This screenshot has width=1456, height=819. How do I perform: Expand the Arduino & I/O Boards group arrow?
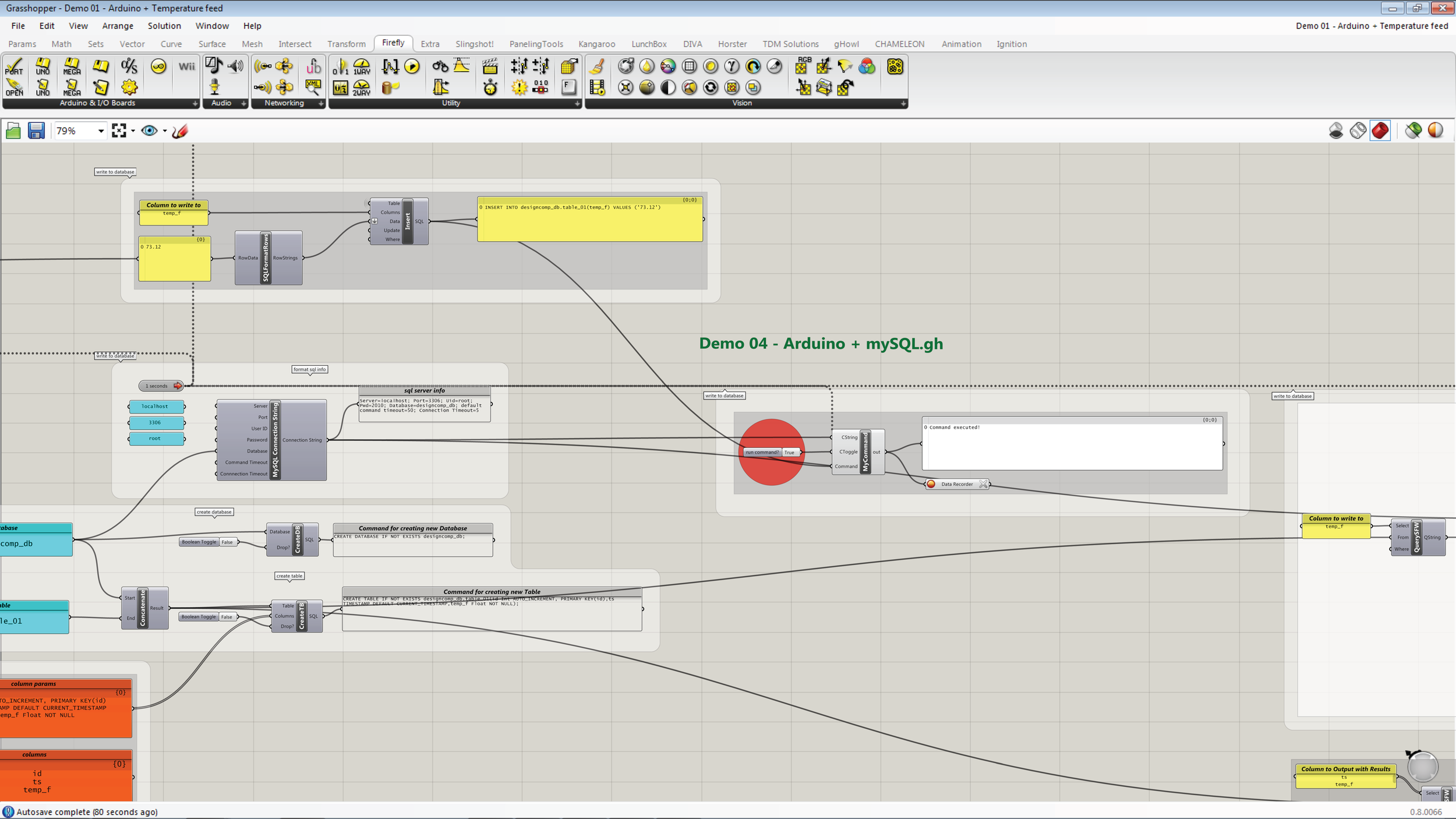click(196, 104)
